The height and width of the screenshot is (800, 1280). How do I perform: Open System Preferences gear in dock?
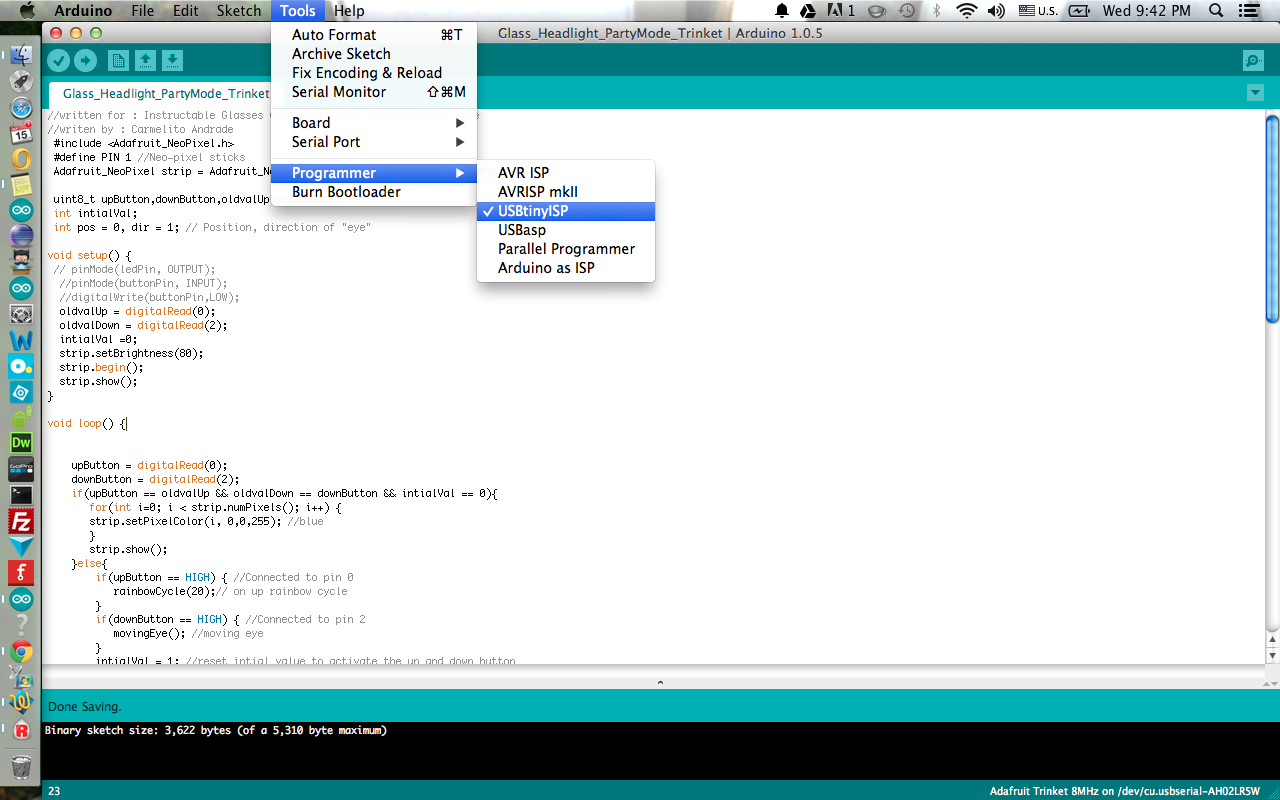point(21,314)
